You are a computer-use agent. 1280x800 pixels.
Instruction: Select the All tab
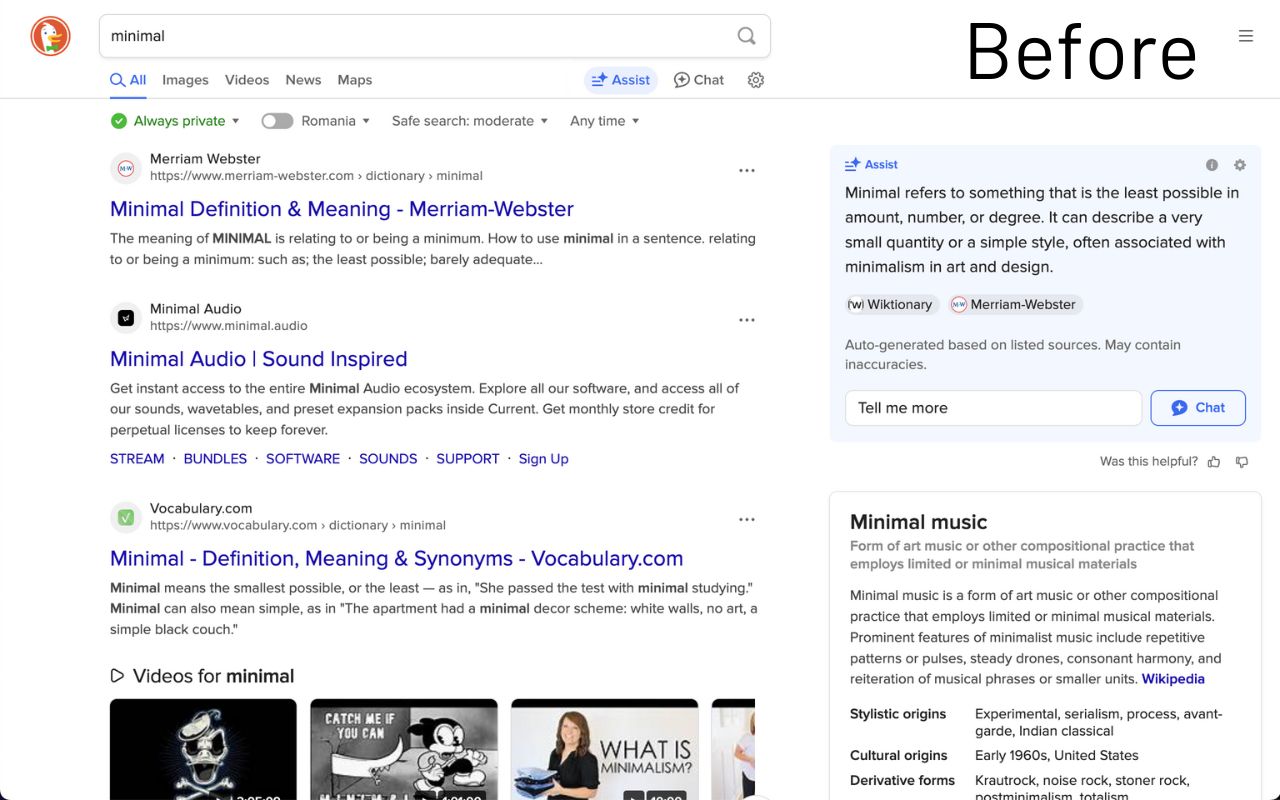click(128, 80)
